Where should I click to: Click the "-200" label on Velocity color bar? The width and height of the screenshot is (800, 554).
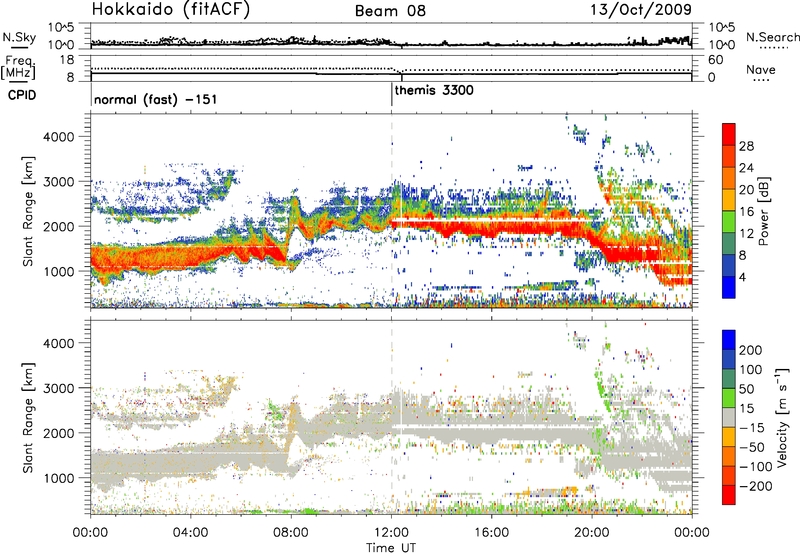pos(755,486)
